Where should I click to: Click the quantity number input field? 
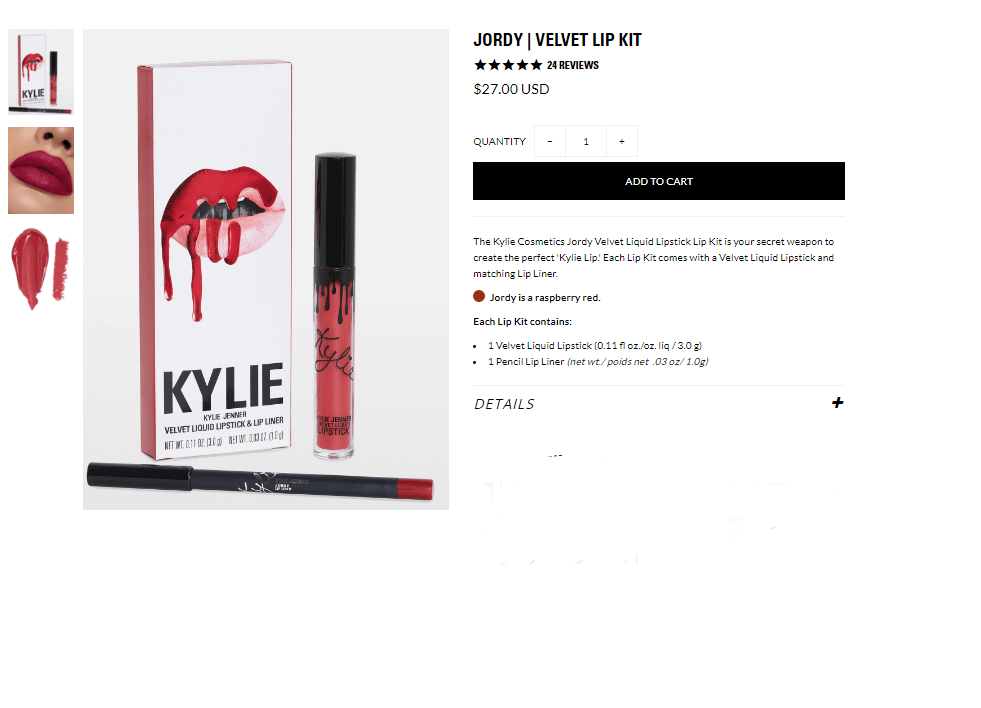point(586,141)
